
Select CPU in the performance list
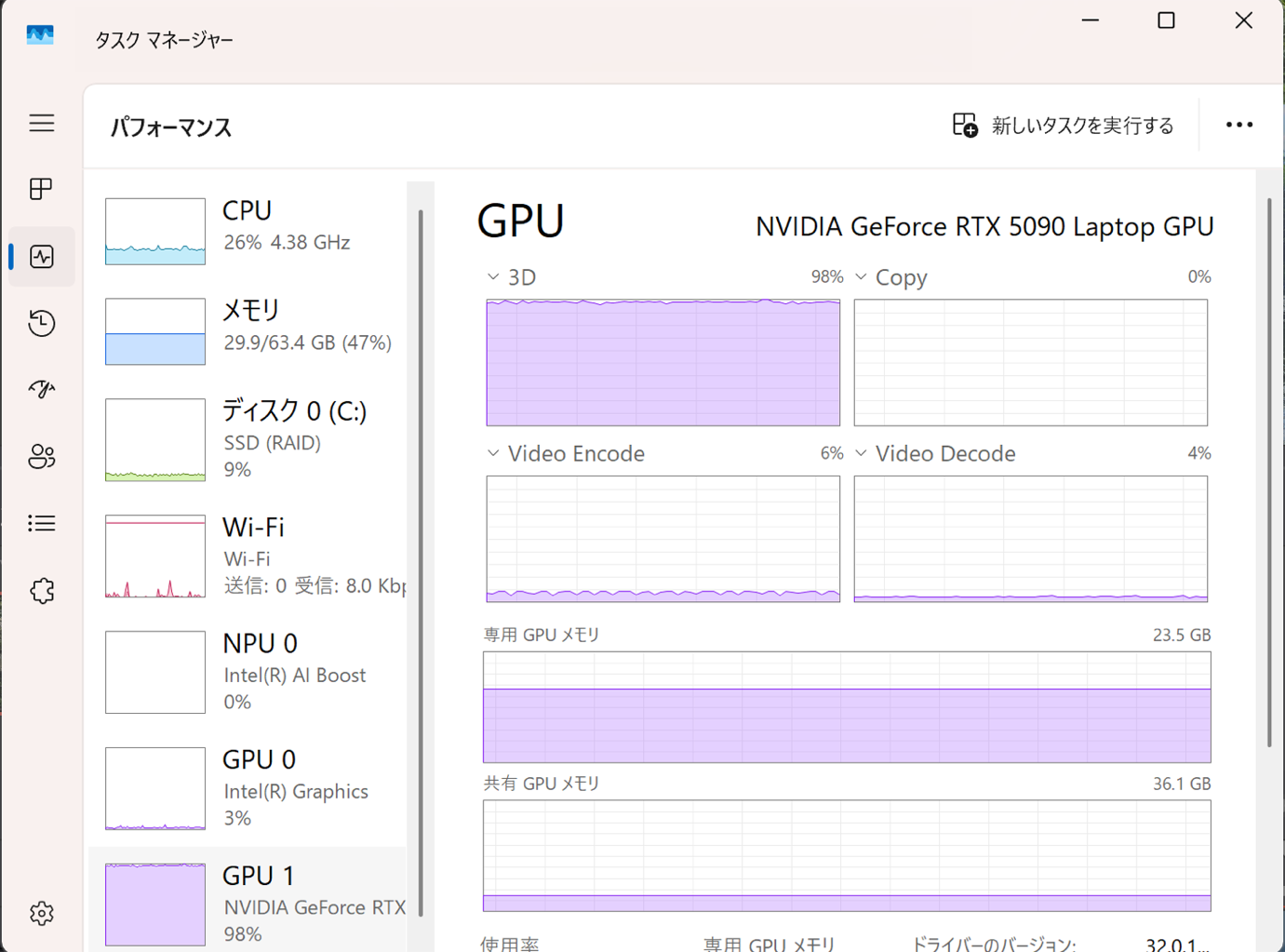[x=251, y=230]
